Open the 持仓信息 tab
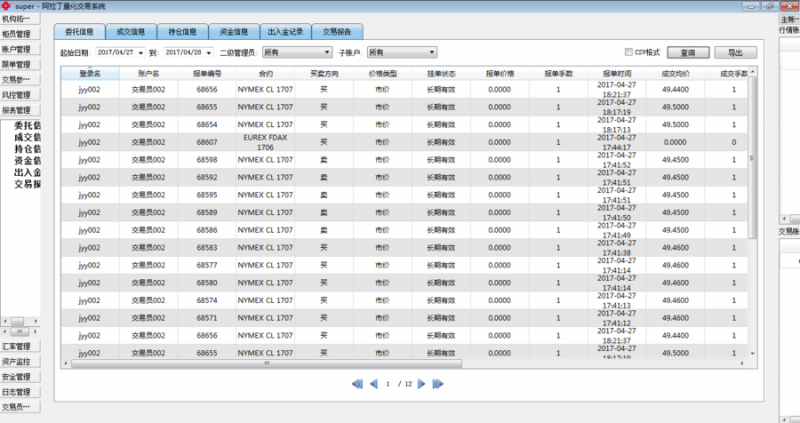The image size is (800, 423). 183,32
